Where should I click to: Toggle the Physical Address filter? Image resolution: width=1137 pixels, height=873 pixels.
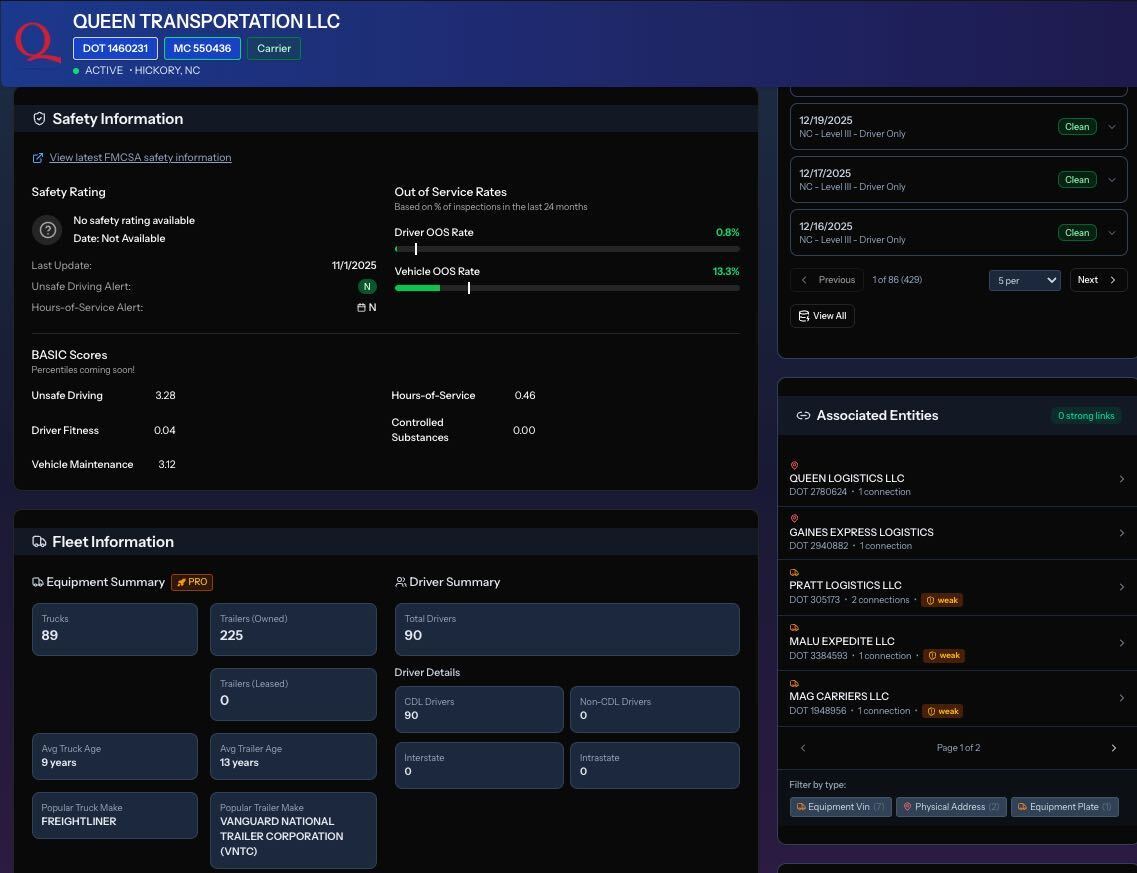[950, 807]
